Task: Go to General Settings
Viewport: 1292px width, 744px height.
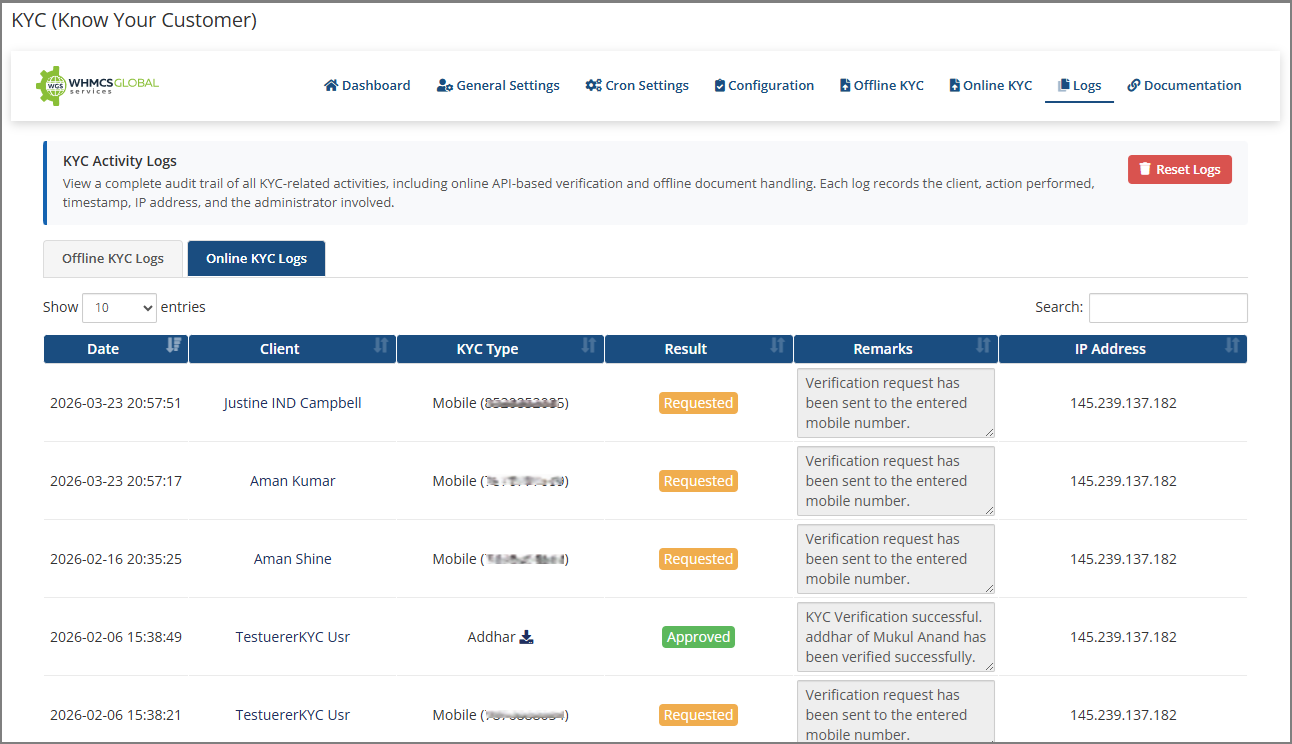Action: pyautogui.click(x=498, y=86)
